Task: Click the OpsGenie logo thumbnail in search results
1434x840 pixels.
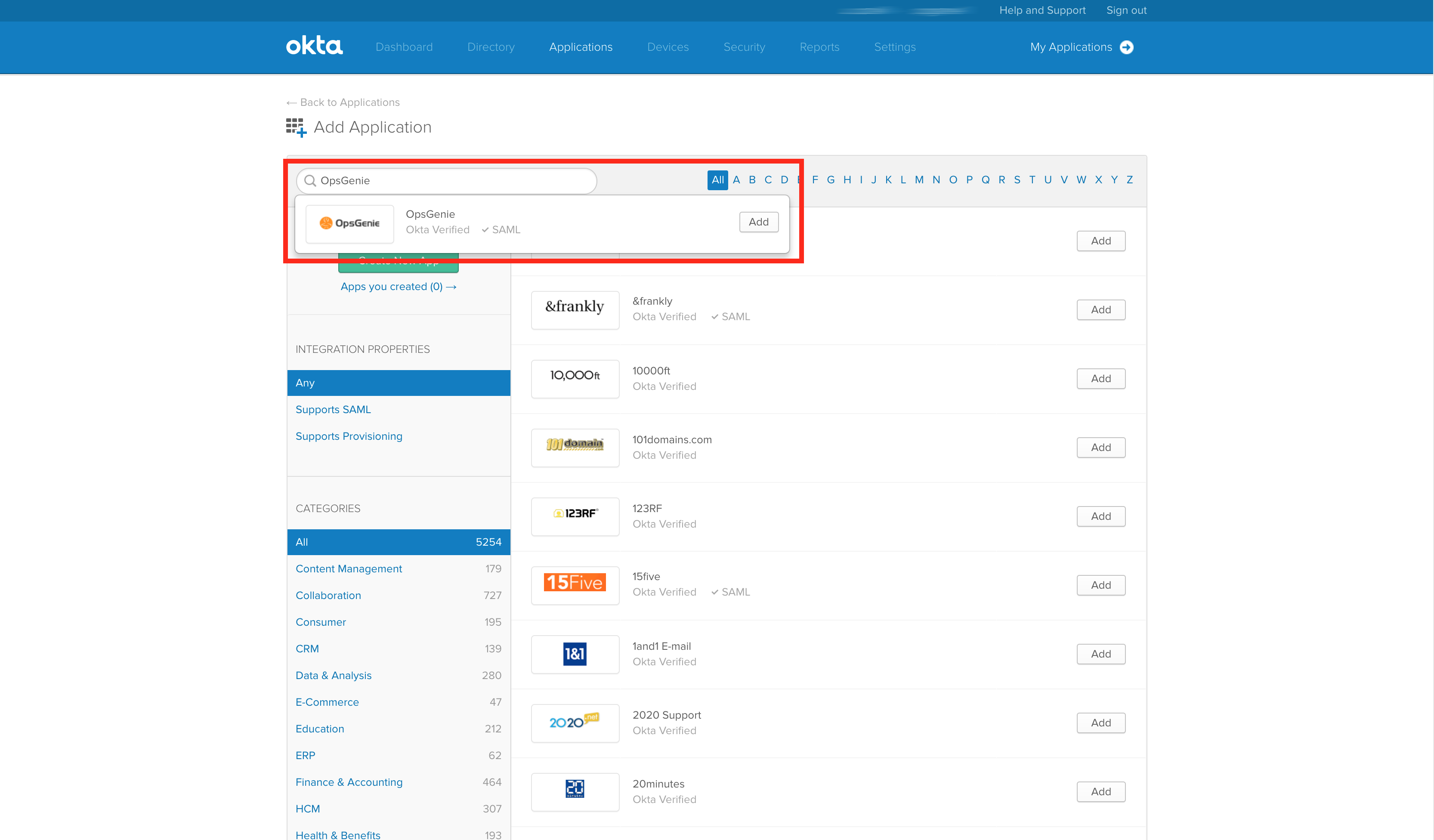Action: 349,223
